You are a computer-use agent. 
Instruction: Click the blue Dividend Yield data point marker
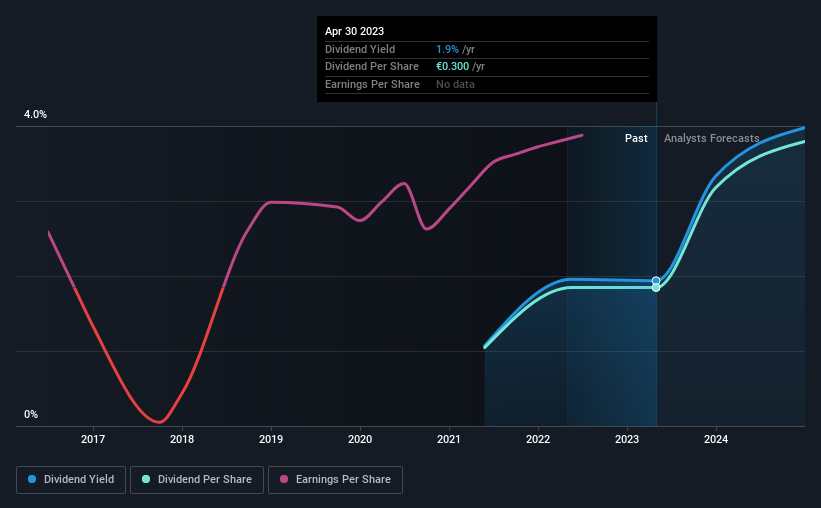tap(656, 281)
